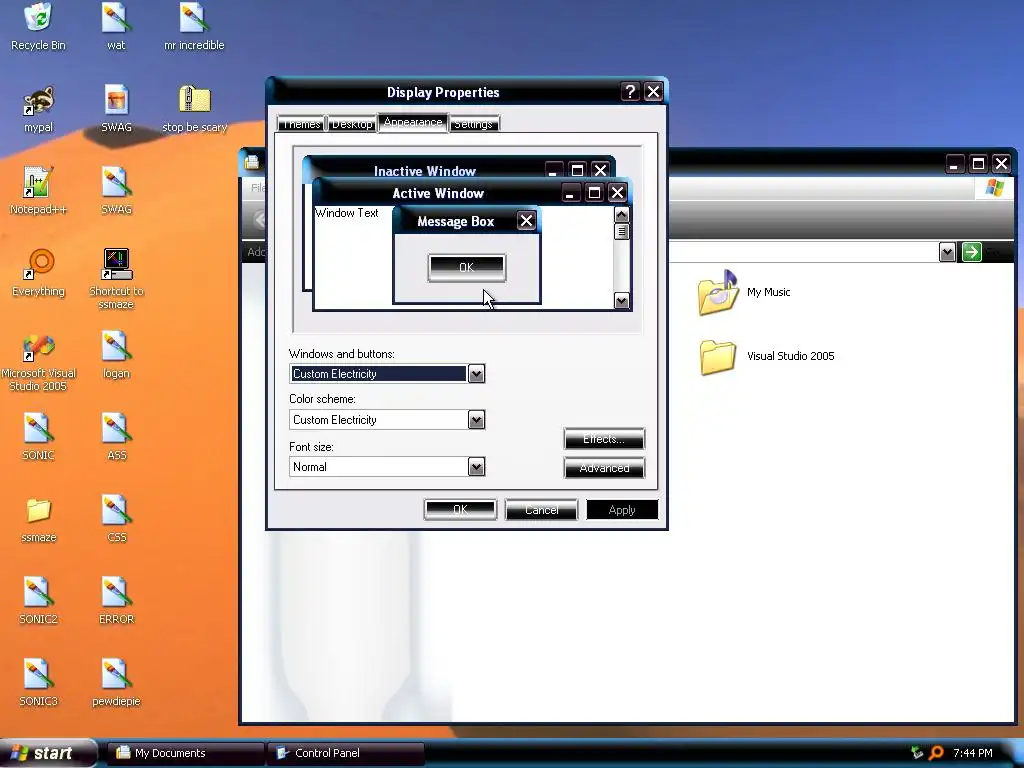Switch to the Desktop tab

tap(351, 124)
